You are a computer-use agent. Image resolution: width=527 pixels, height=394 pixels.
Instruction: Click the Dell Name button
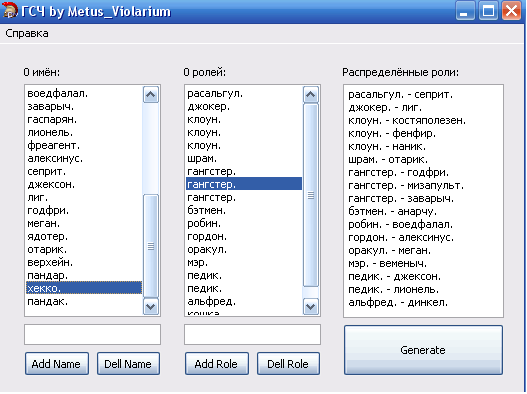pyautogui.click(x=128, y=364)
